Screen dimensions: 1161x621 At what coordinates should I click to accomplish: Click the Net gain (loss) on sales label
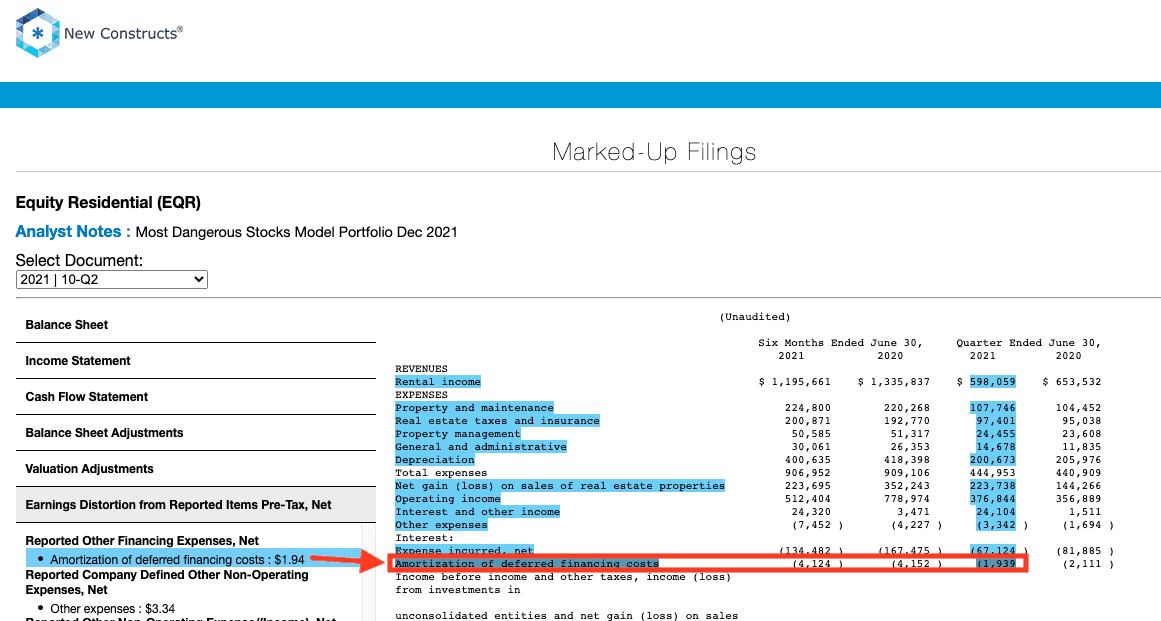click(560, 486)
